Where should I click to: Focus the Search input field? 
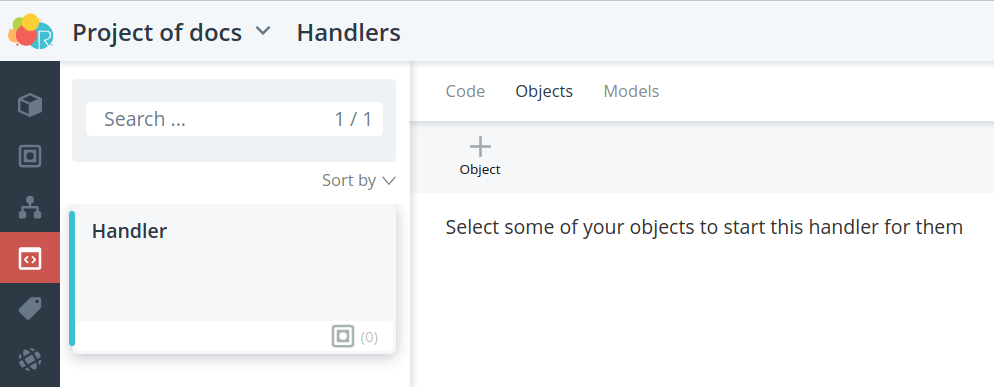point(234,119)
